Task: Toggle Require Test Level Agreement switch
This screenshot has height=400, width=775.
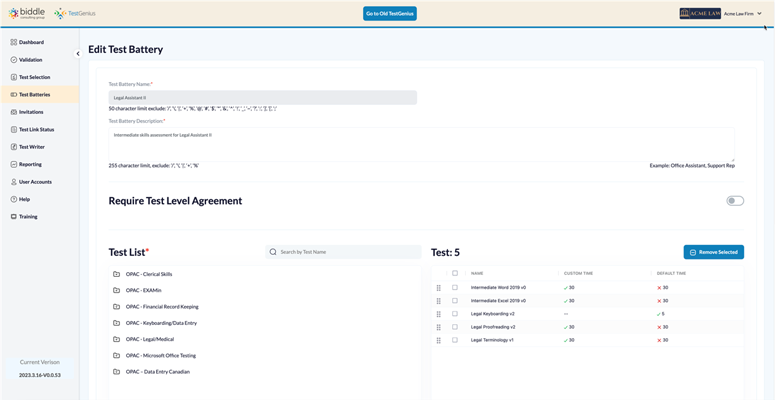Action: pos(735,201)
